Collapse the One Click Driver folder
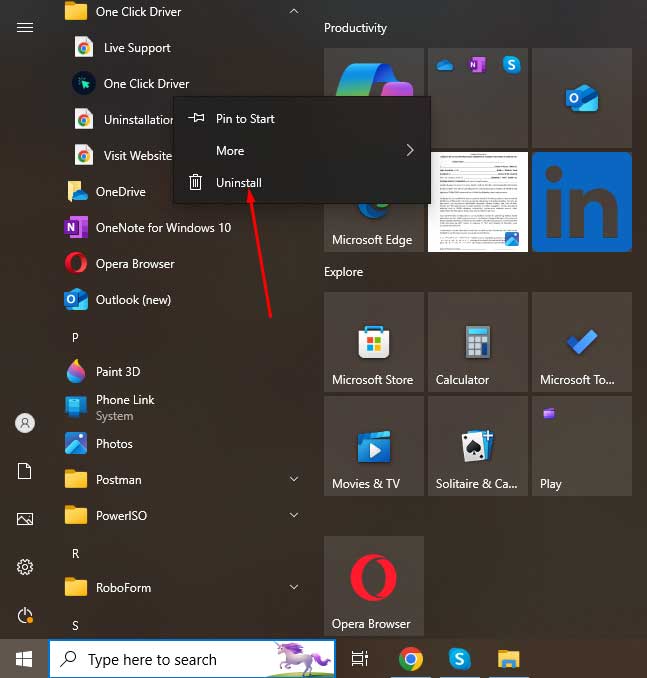The width and height of the screenshot is (647, 678). coord(293,12)
